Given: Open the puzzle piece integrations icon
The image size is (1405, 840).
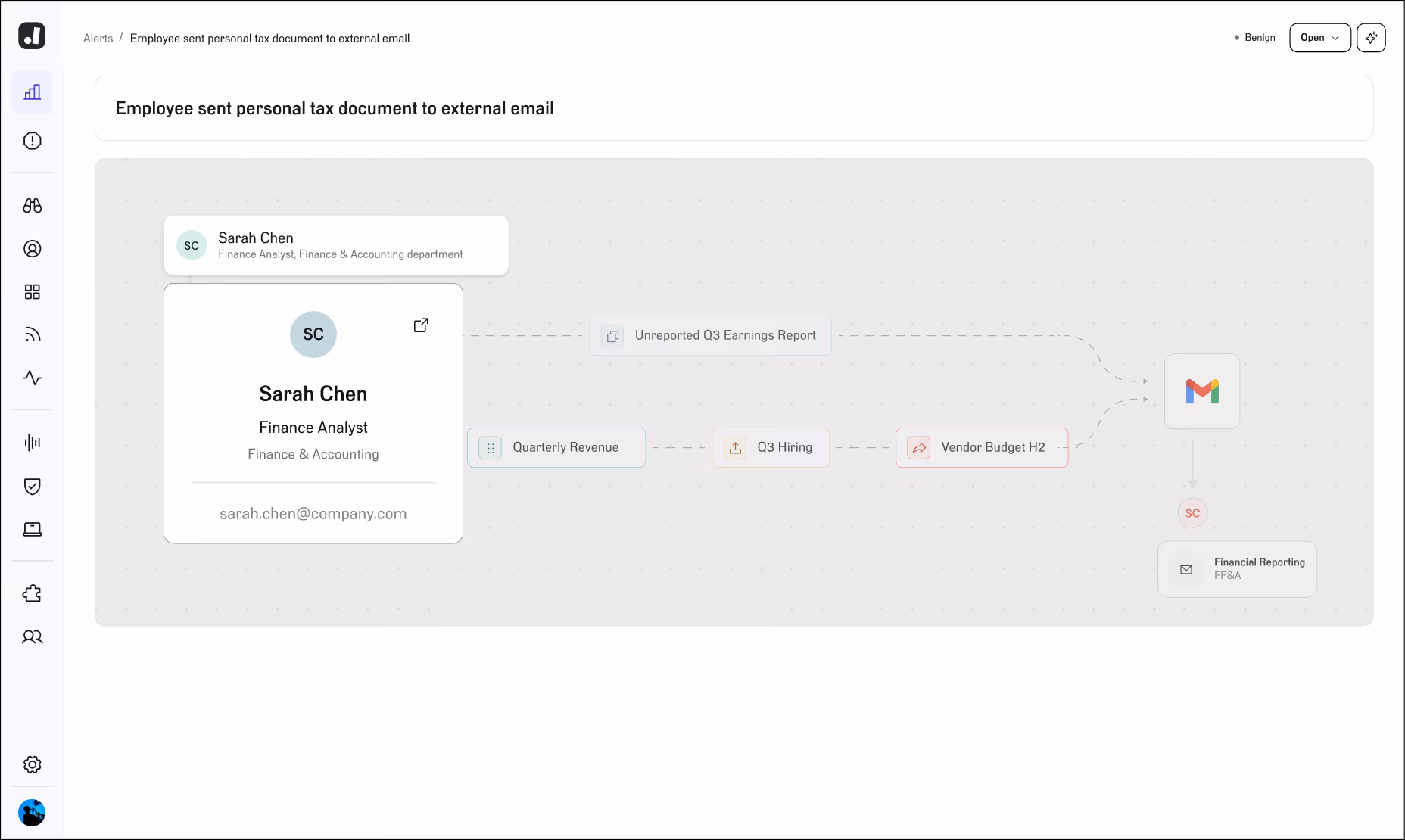Looking at the screenshot, I should pyautogui.click(x=32, y=594).
